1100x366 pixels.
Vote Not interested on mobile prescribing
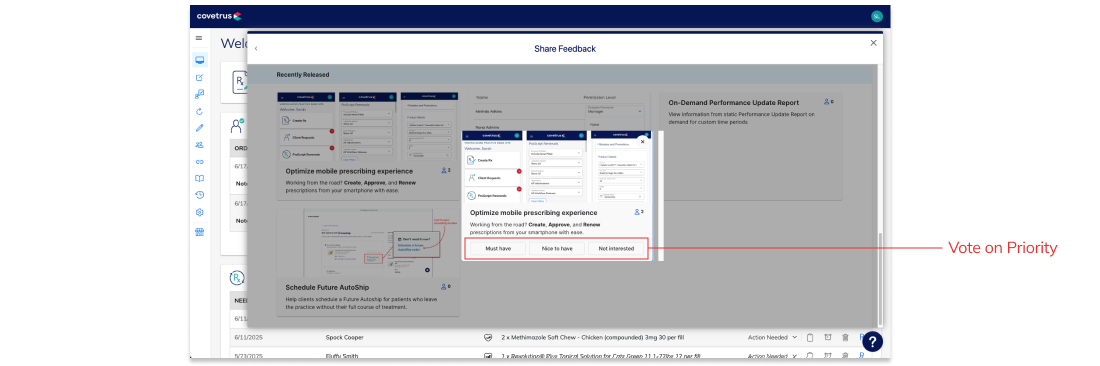click(x=616, y=248)
